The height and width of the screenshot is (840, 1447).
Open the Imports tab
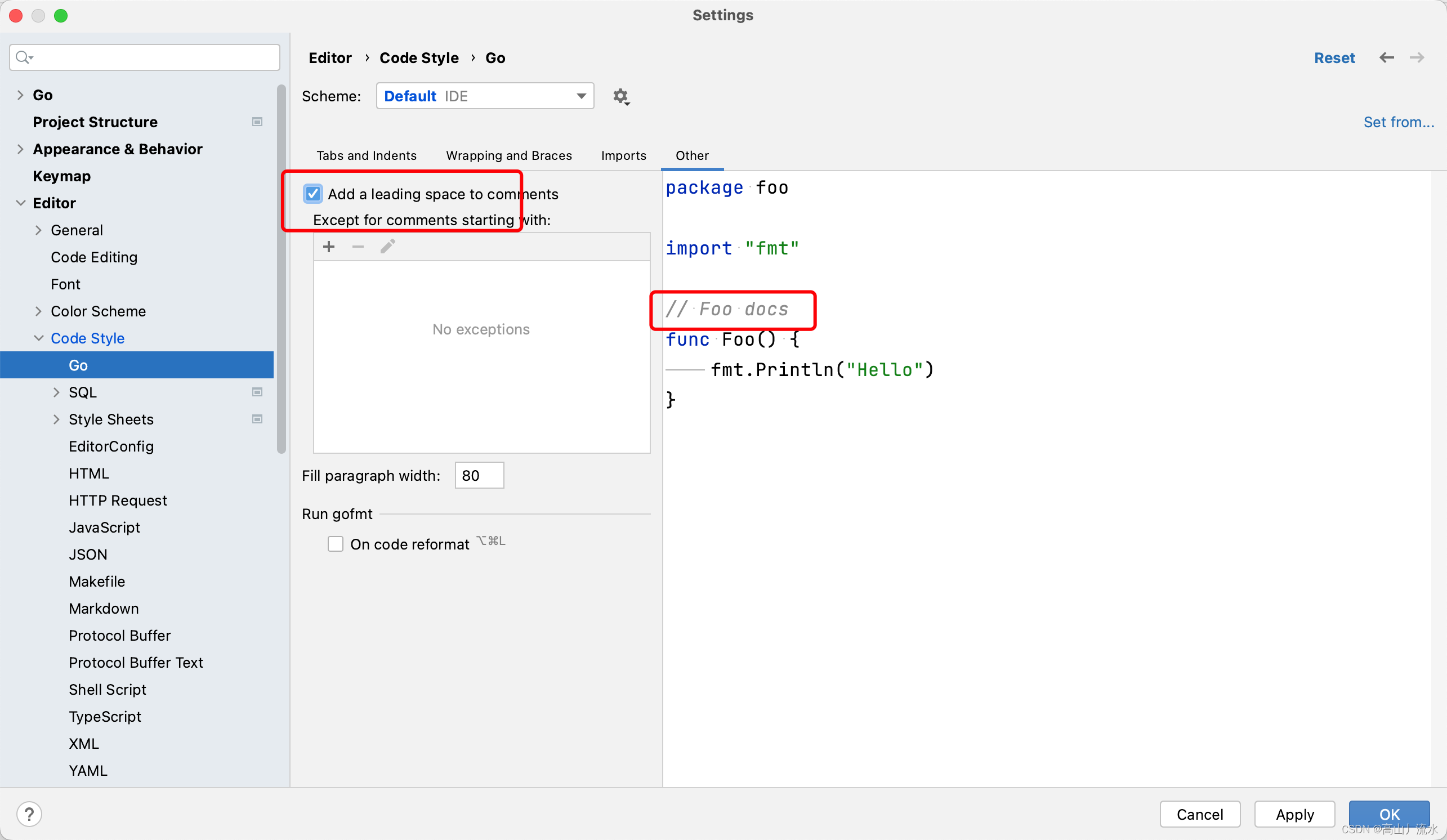[x=623, y=155]
